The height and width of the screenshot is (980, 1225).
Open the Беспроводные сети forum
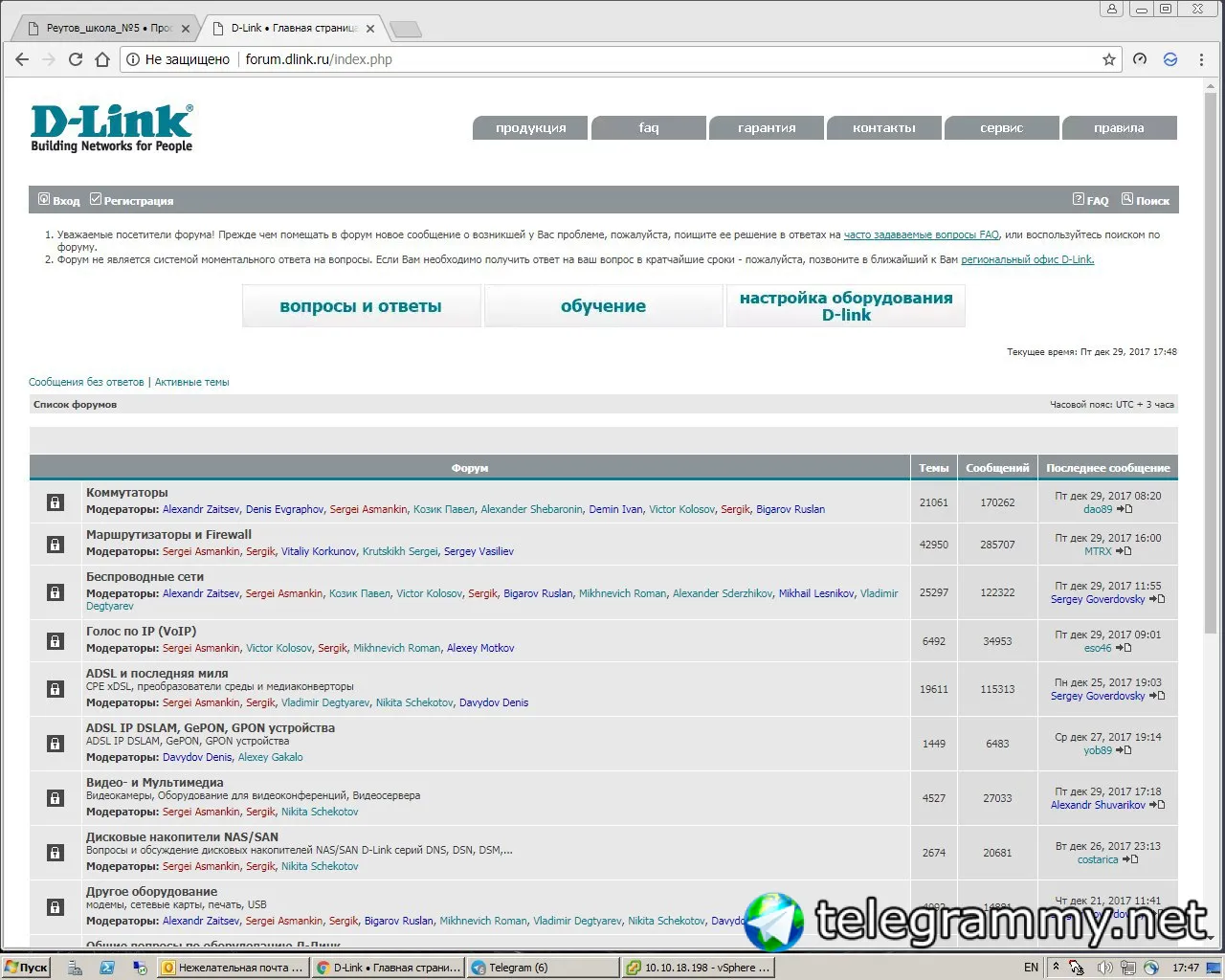145,577
